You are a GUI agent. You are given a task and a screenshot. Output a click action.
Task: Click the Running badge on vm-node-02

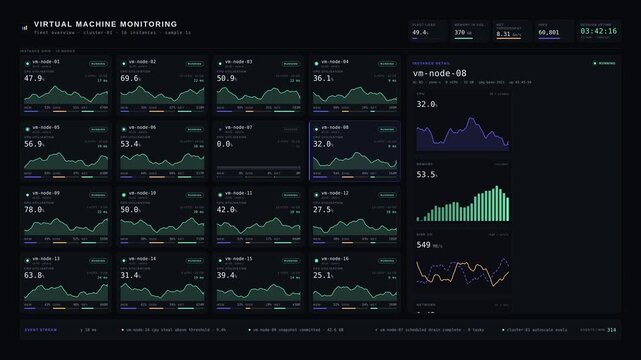195,64
